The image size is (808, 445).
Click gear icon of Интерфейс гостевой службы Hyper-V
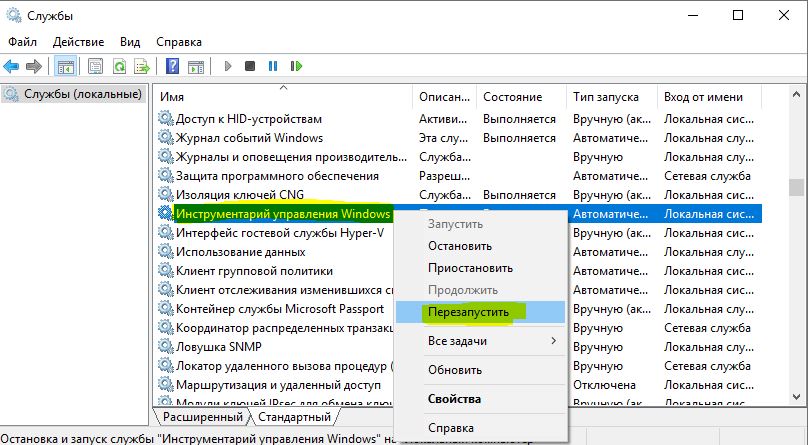click(x=165, y=232)
